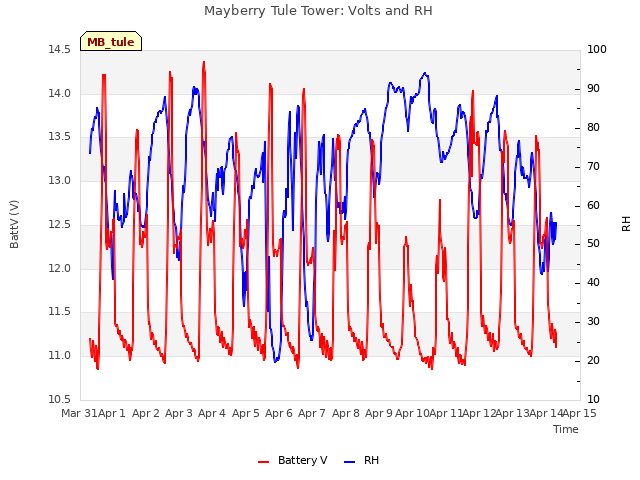This screenshot has width=640, height=480.
Task: Click the Apr 6 date label
Action: [x=279, y=413]
